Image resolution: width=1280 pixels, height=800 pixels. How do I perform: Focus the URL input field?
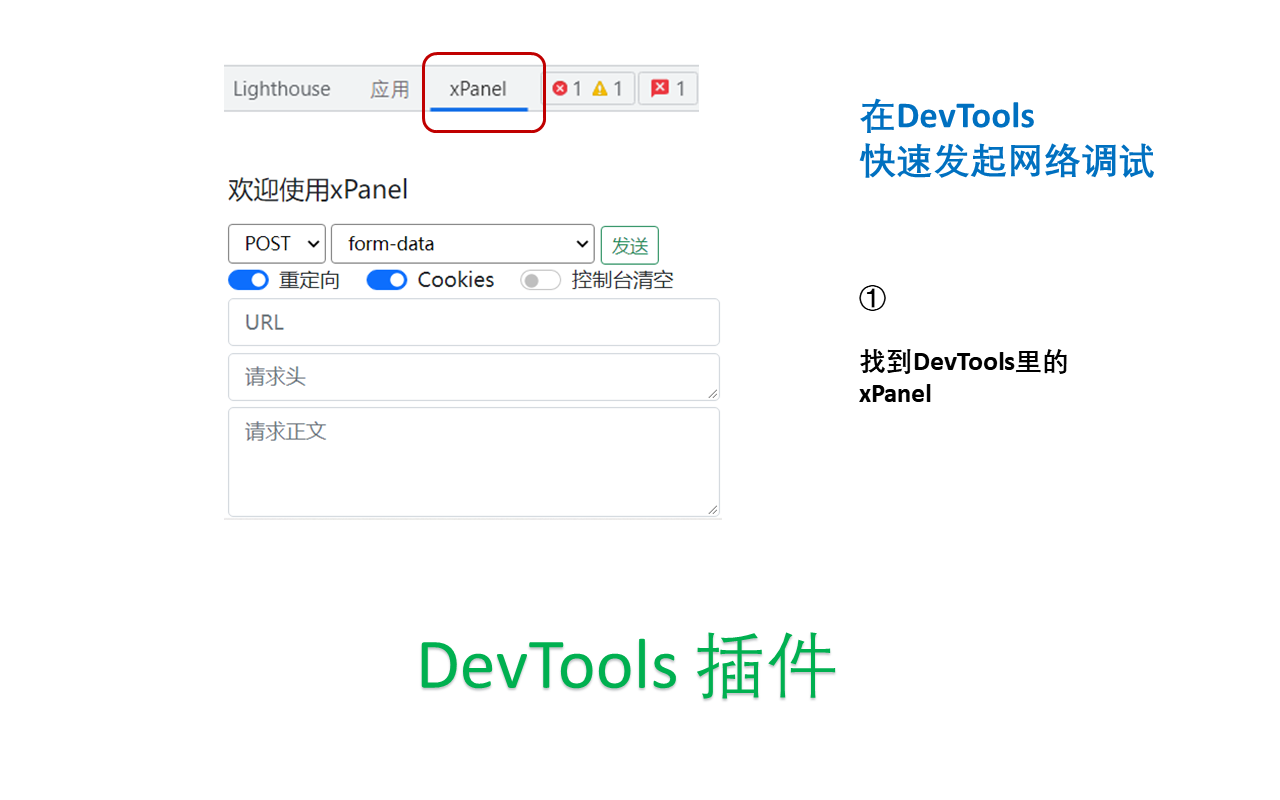coord(474,322)
